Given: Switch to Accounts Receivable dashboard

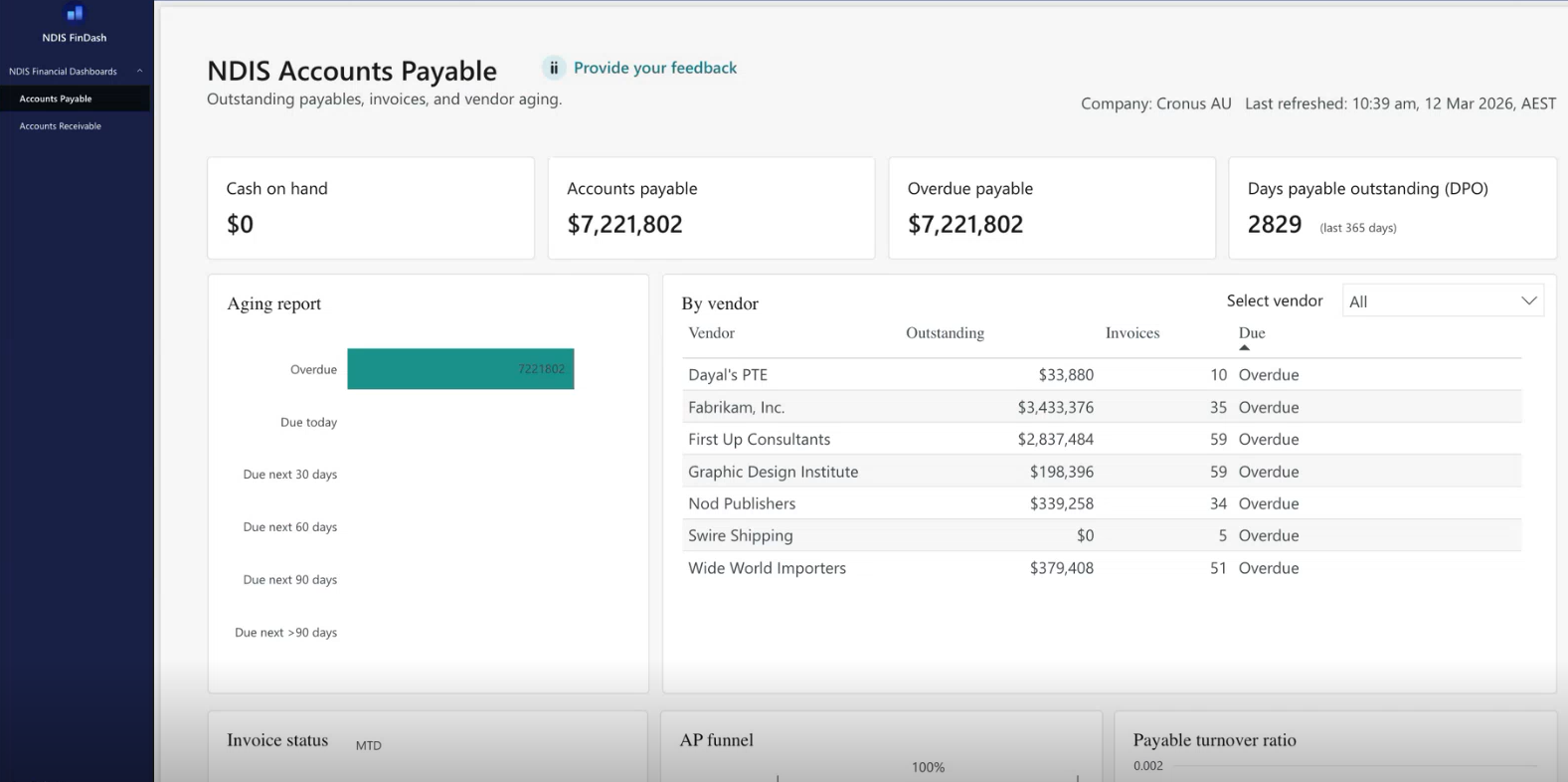Looking at the screenshot, I should pyautogui.click(x=61, y=126).
